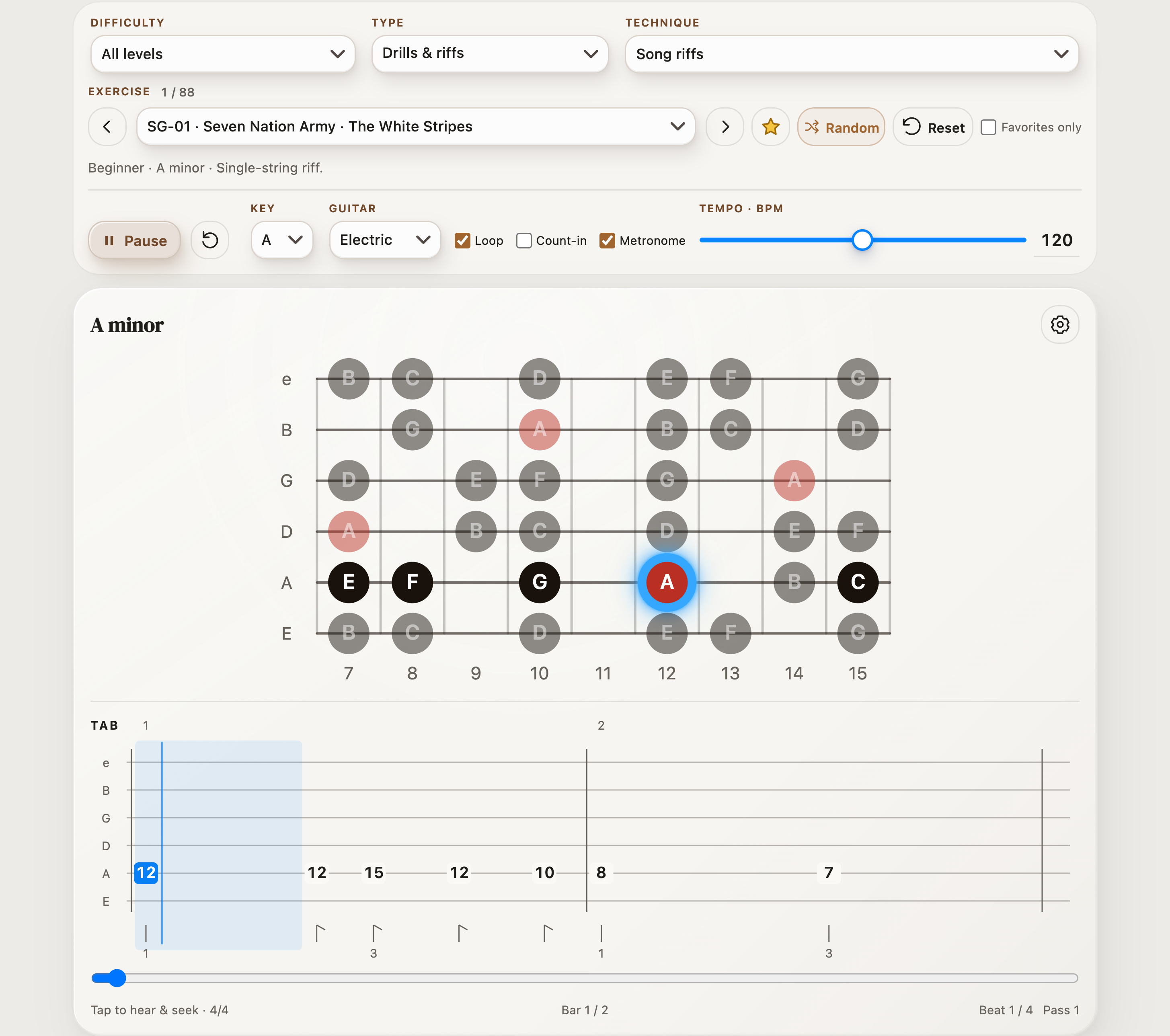This screenshot has height=1036, width=1170.
Task: Click the playback seek slider thumb
Action: click(117, 978)
